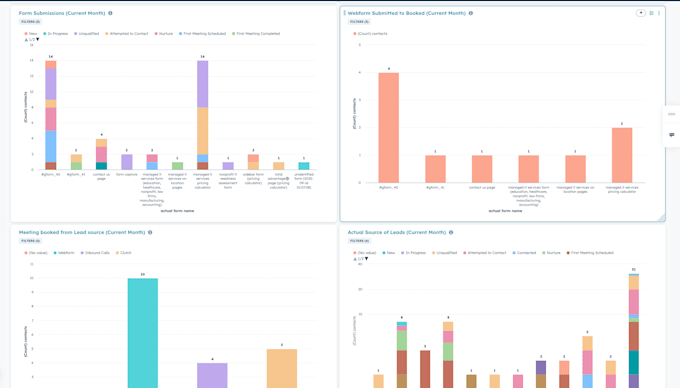This screenshot has height=388, width=680.
Task: Click managed IT services pricing calculator bar in Webform chart
Action: [x=622, y=155]
